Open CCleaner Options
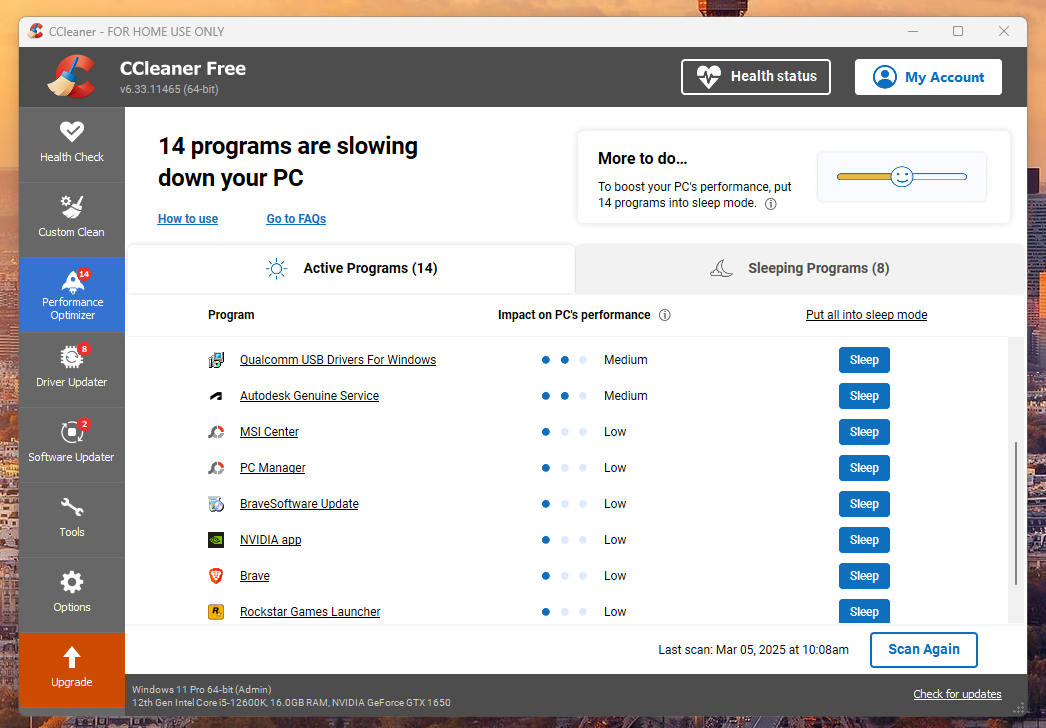 (x=72, y=595)
